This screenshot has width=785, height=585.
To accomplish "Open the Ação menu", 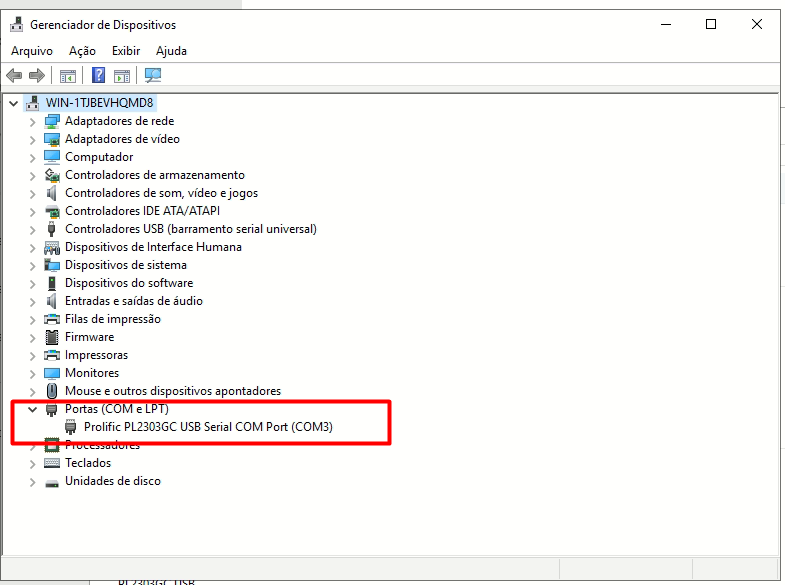I will tap(83, 51).
